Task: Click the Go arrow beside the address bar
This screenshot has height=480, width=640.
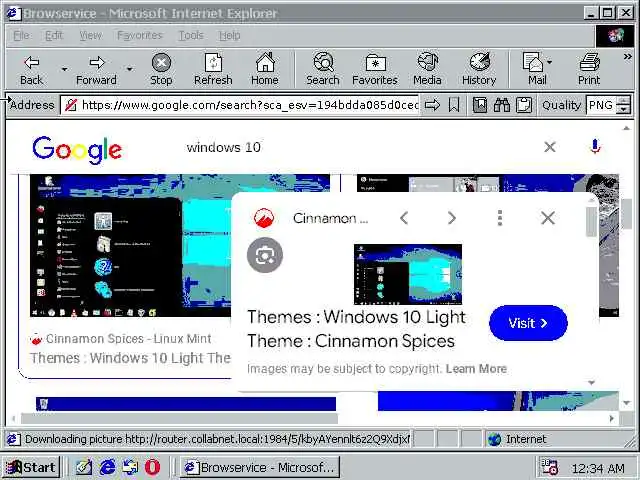Action: (x=432, y=105)
